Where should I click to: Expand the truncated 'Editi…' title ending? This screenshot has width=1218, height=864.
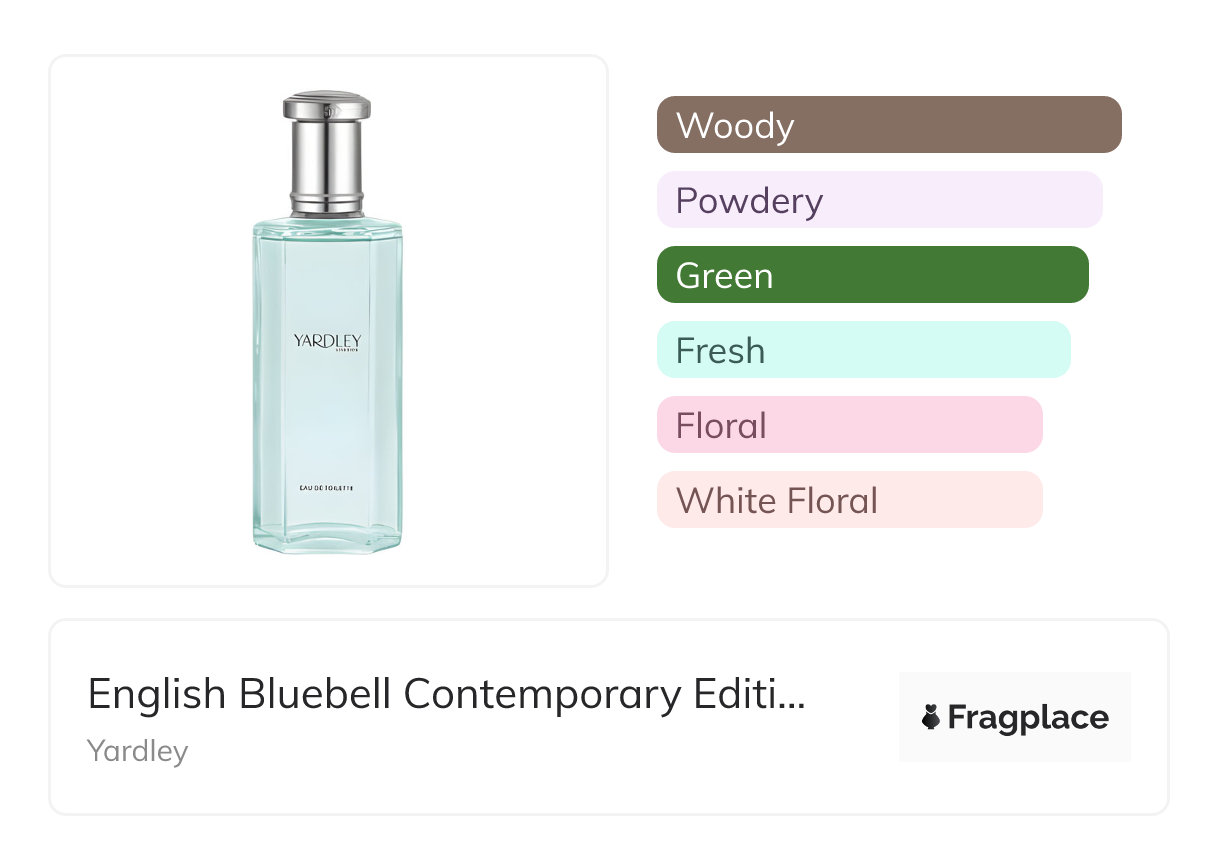pos(749,694)
